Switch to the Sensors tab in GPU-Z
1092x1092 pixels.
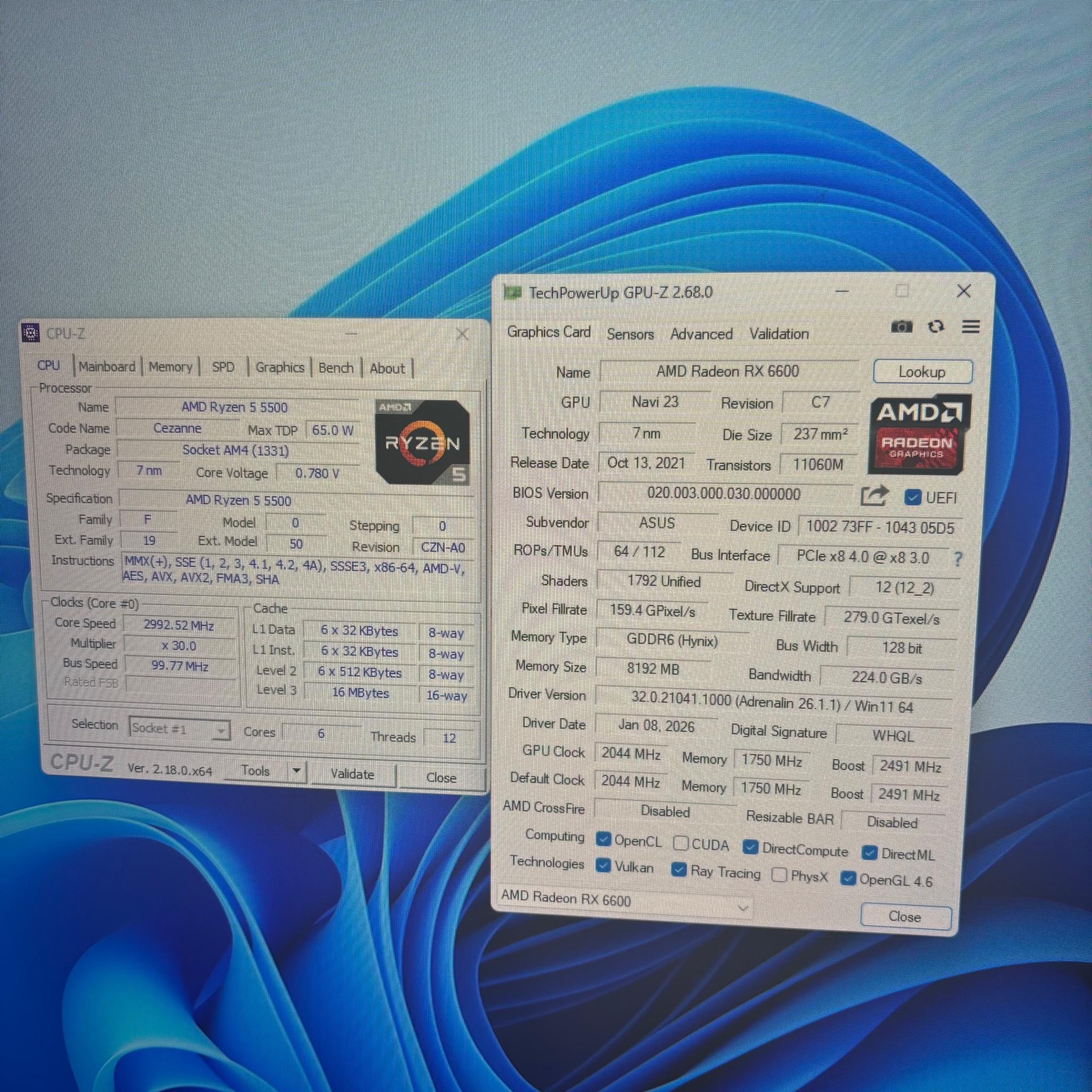630,334
